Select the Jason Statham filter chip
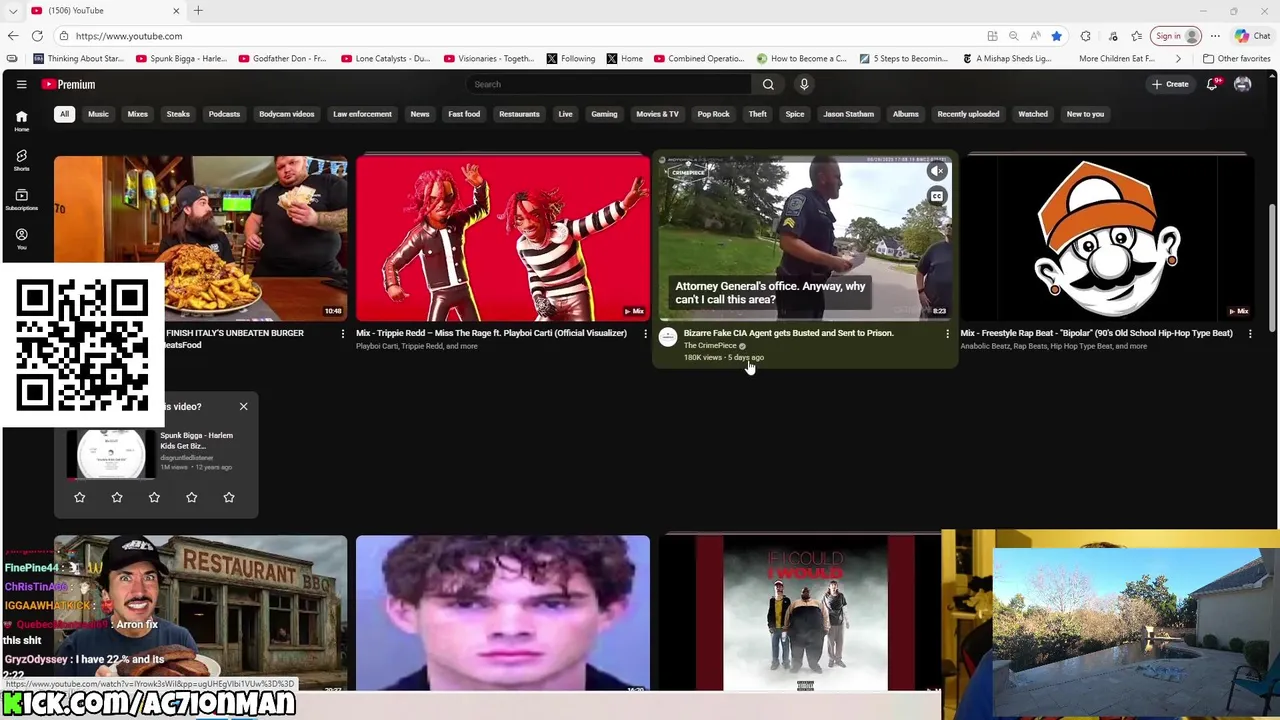 [848, 114]
